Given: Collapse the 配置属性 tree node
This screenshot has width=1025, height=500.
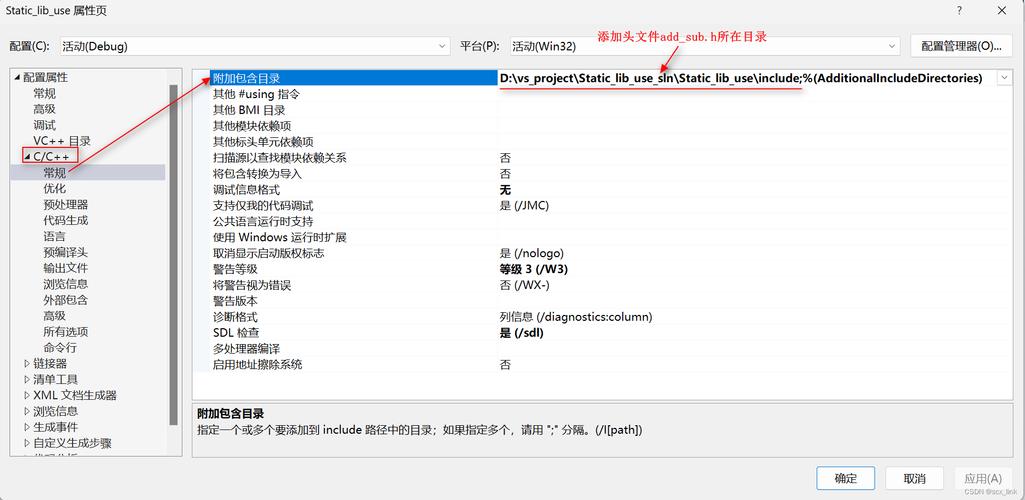Looking at the screenshot, I should click(18, 78).
